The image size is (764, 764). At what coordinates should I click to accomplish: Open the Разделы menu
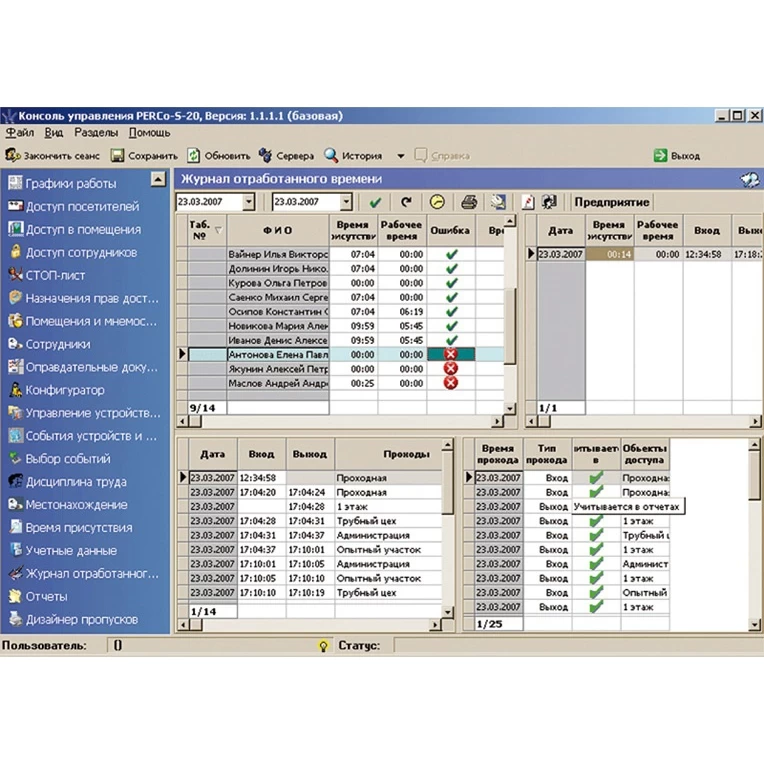(x=96, y=132)
